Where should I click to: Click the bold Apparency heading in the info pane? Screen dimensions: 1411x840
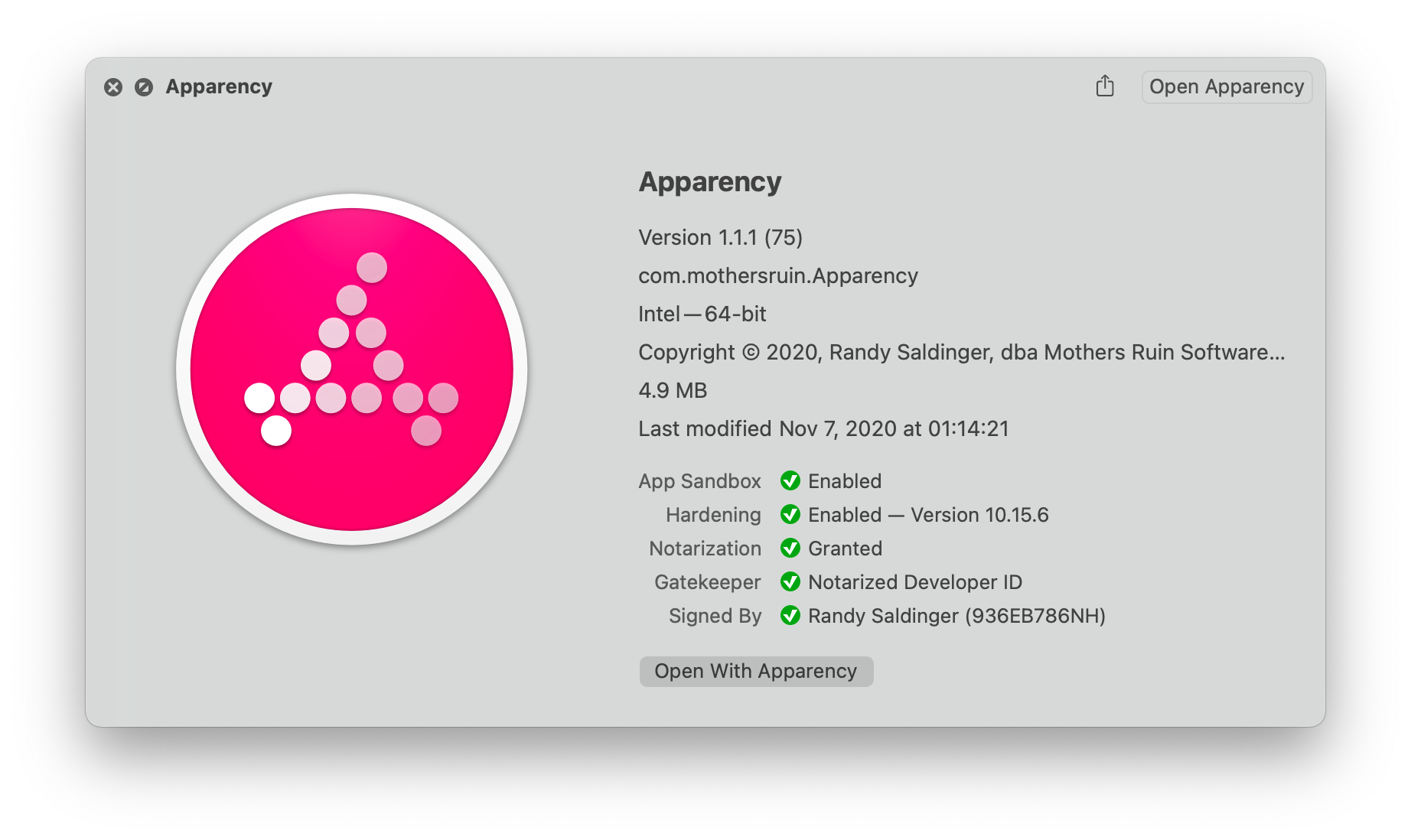pyautogui.click(x=710, y=182)
